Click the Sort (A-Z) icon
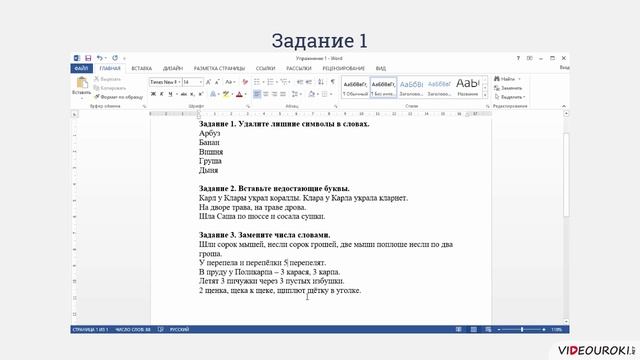Screen dimensions: 640x360 [x=321, y=82]
